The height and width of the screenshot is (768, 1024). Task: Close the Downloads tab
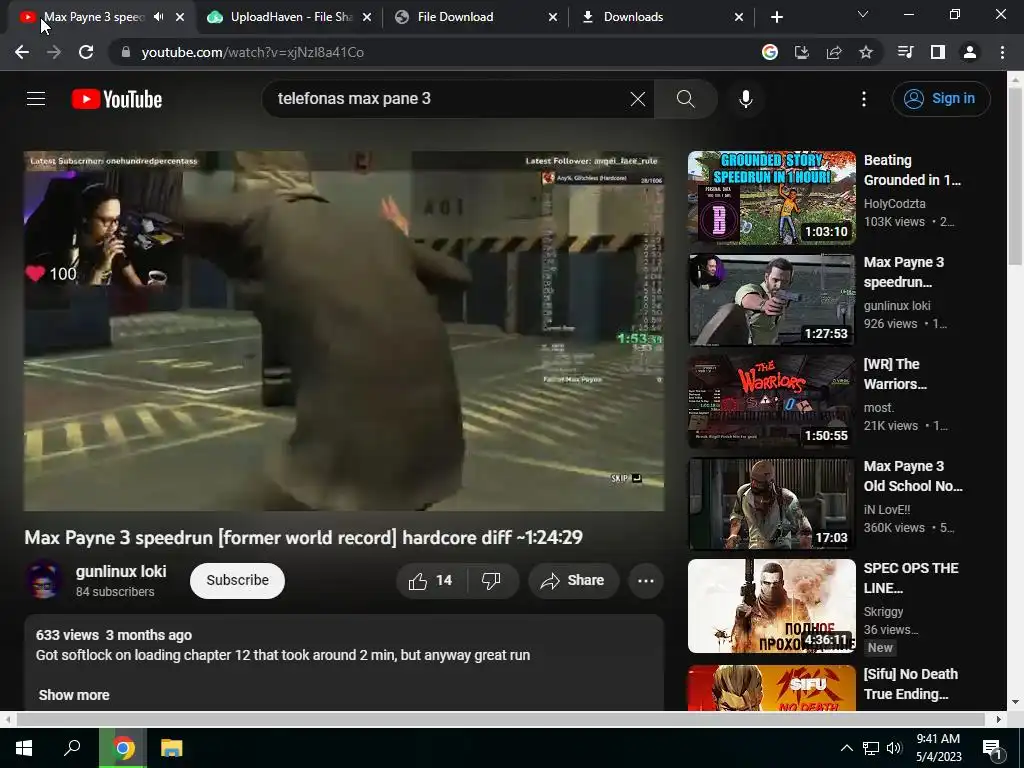tap(739, 17)
